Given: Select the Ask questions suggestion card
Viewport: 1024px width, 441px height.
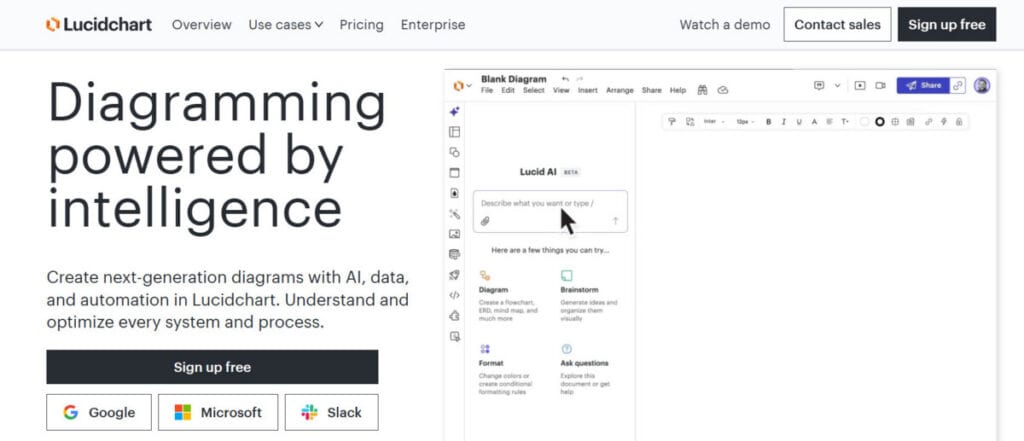Looking at the screenshot, I should coord(585,369).
